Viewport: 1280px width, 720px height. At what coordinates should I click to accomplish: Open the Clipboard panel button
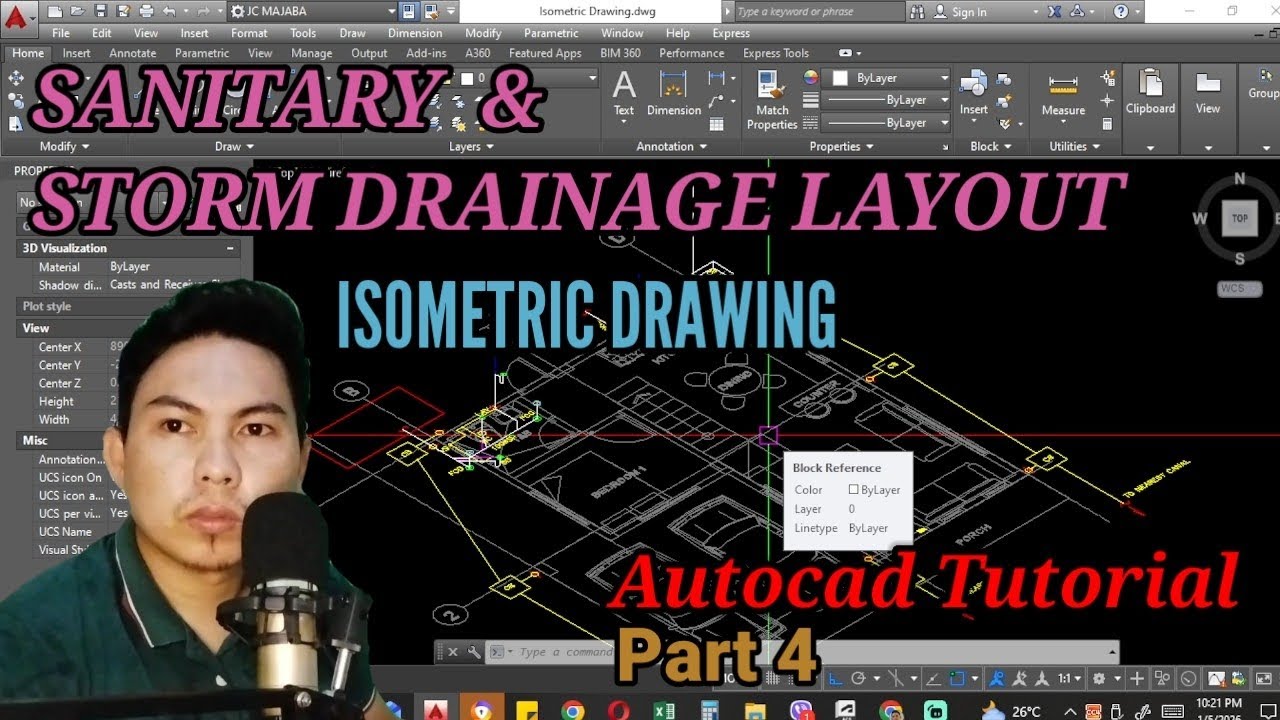[x=1150, y=108]
